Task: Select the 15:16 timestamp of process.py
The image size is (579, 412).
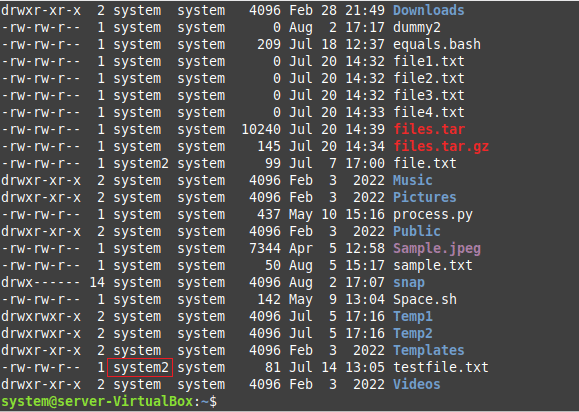Action: (x=365, y=214)
